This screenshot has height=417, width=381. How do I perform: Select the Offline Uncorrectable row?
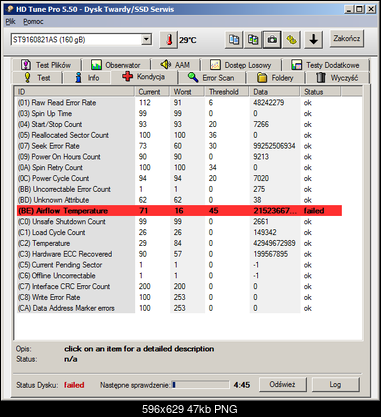pos(179,276)
